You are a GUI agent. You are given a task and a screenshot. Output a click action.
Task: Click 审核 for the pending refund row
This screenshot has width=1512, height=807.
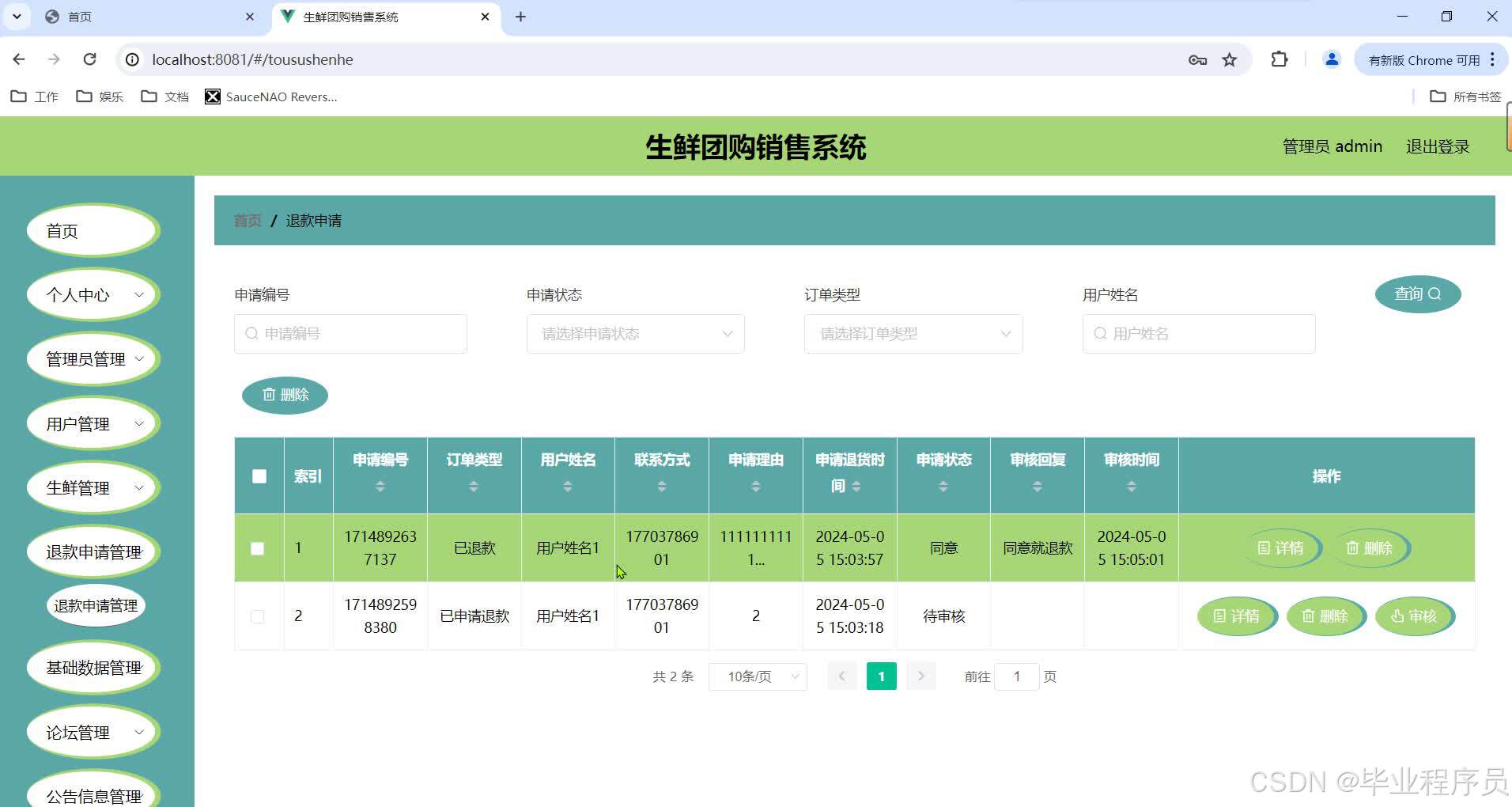point(1414,616)
